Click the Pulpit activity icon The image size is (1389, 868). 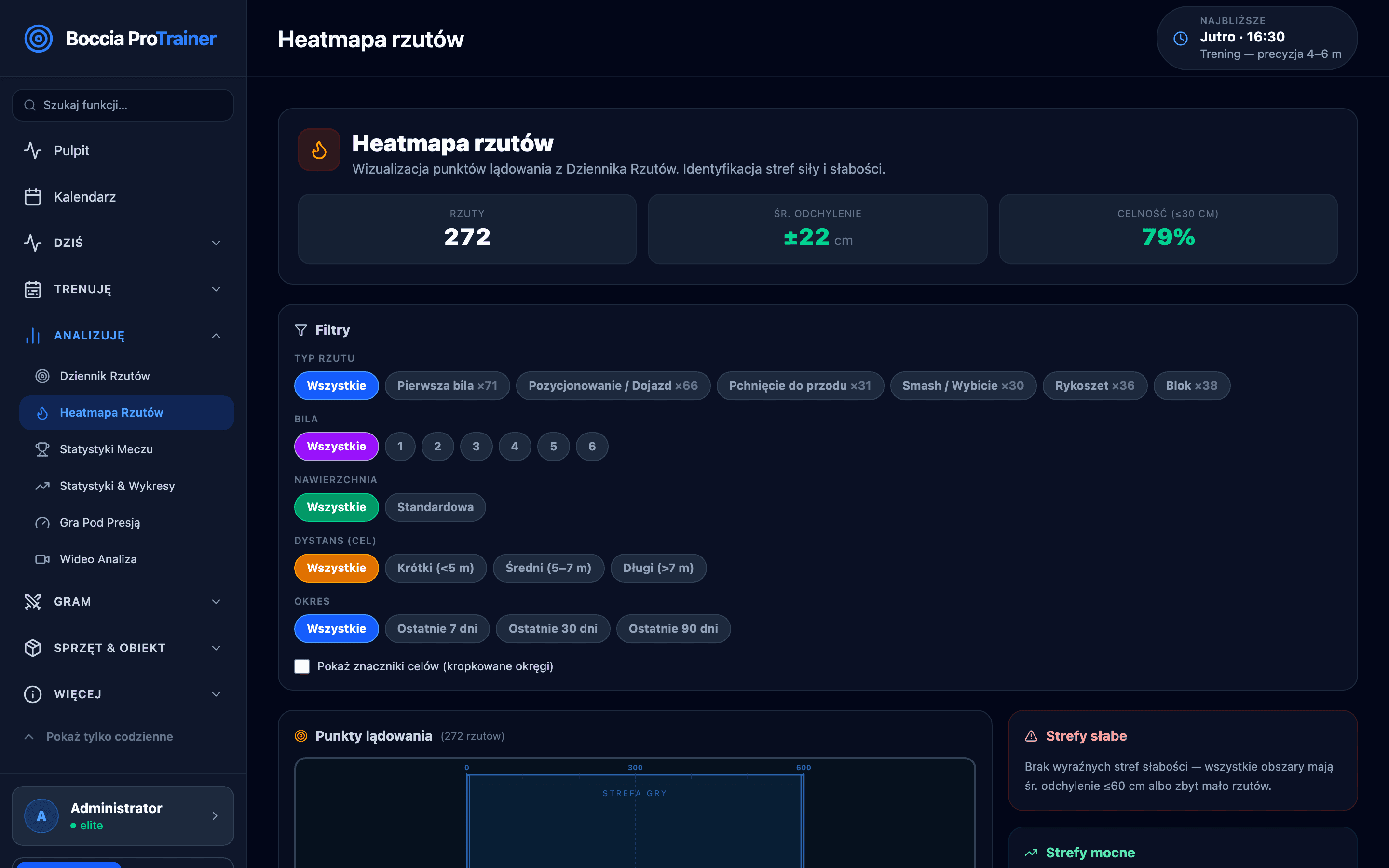(33, 150)
